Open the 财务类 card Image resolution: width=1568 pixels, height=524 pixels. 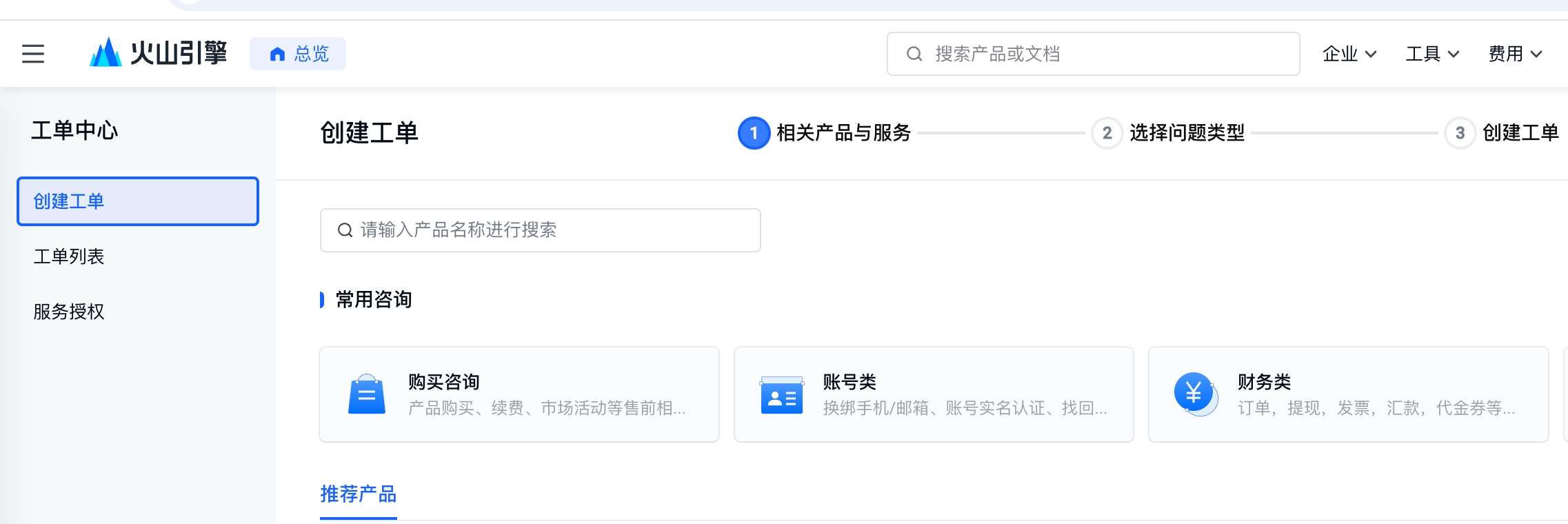click(x=1348, y=394)
